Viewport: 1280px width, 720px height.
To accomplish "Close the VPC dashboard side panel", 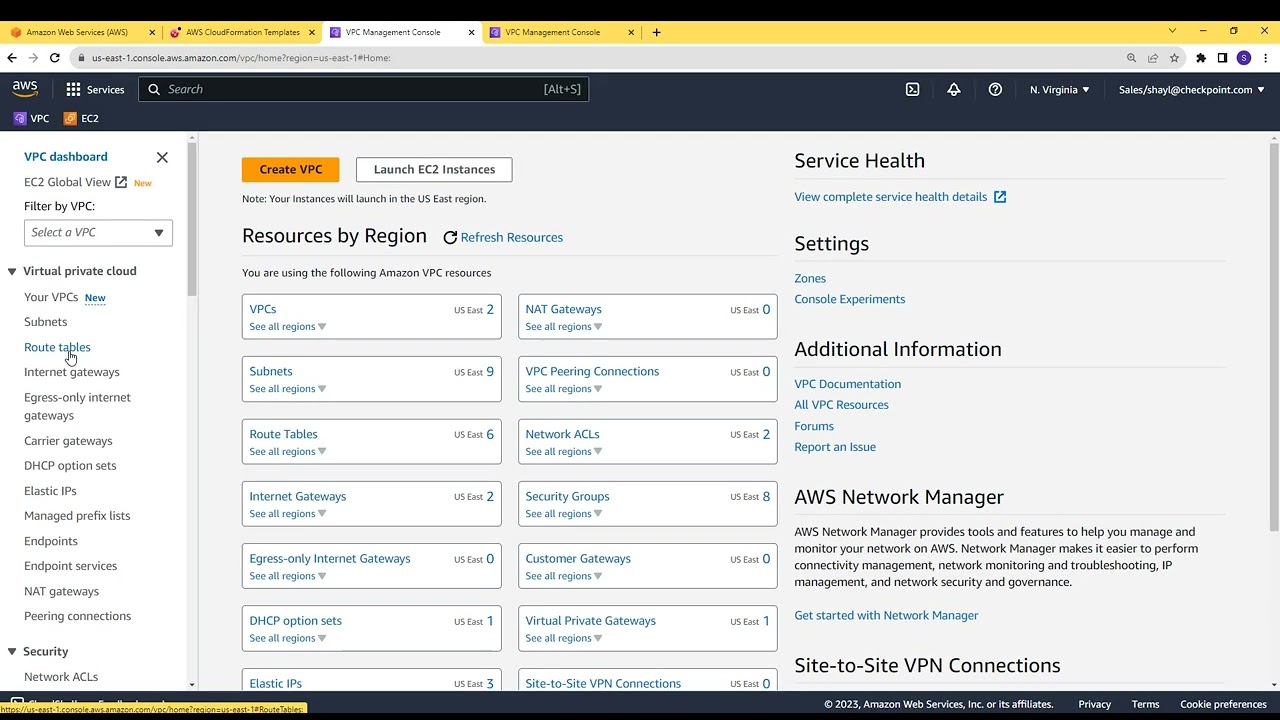I will (x=162, y=157).
